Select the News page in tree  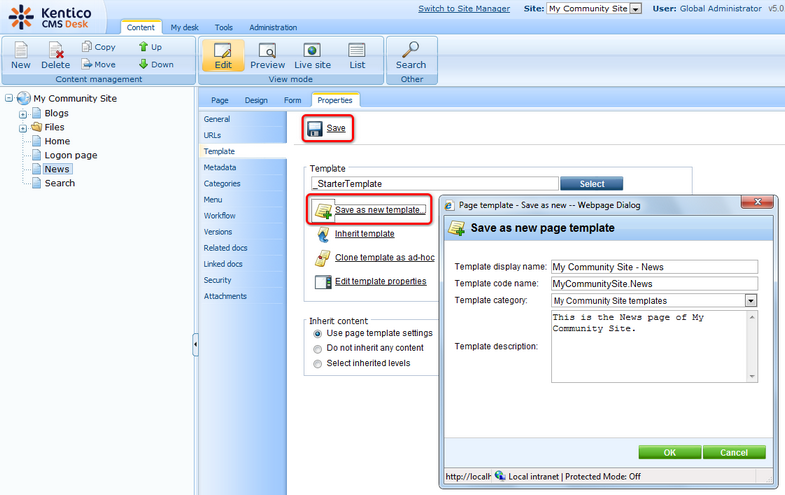click(x=57, y=169)
